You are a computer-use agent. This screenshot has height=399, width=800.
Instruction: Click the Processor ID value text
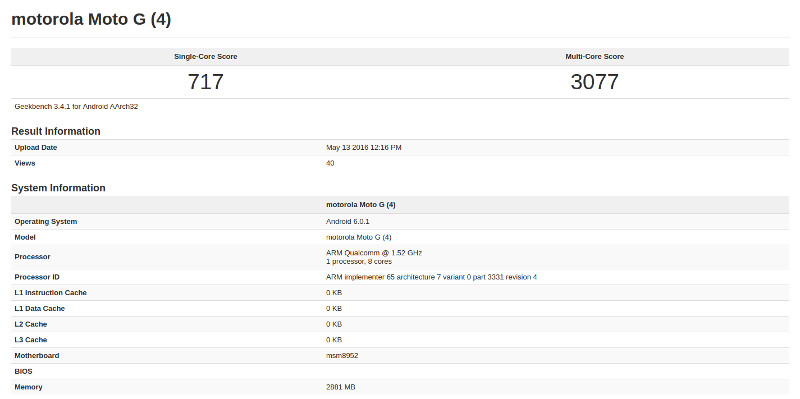(431, 277)
